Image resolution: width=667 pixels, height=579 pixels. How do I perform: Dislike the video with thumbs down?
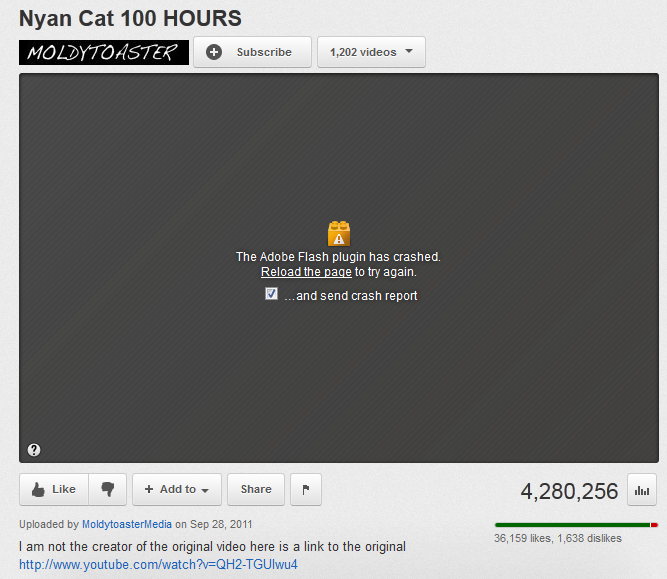click(x=108, y=489)
